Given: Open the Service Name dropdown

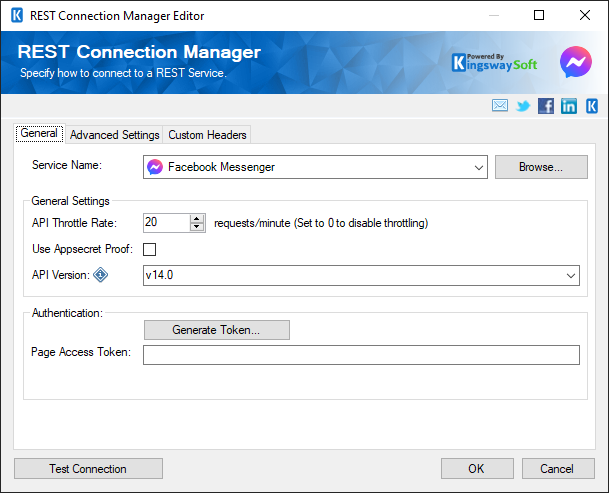Looking at the screenshot, I should [x=478, y=167].
